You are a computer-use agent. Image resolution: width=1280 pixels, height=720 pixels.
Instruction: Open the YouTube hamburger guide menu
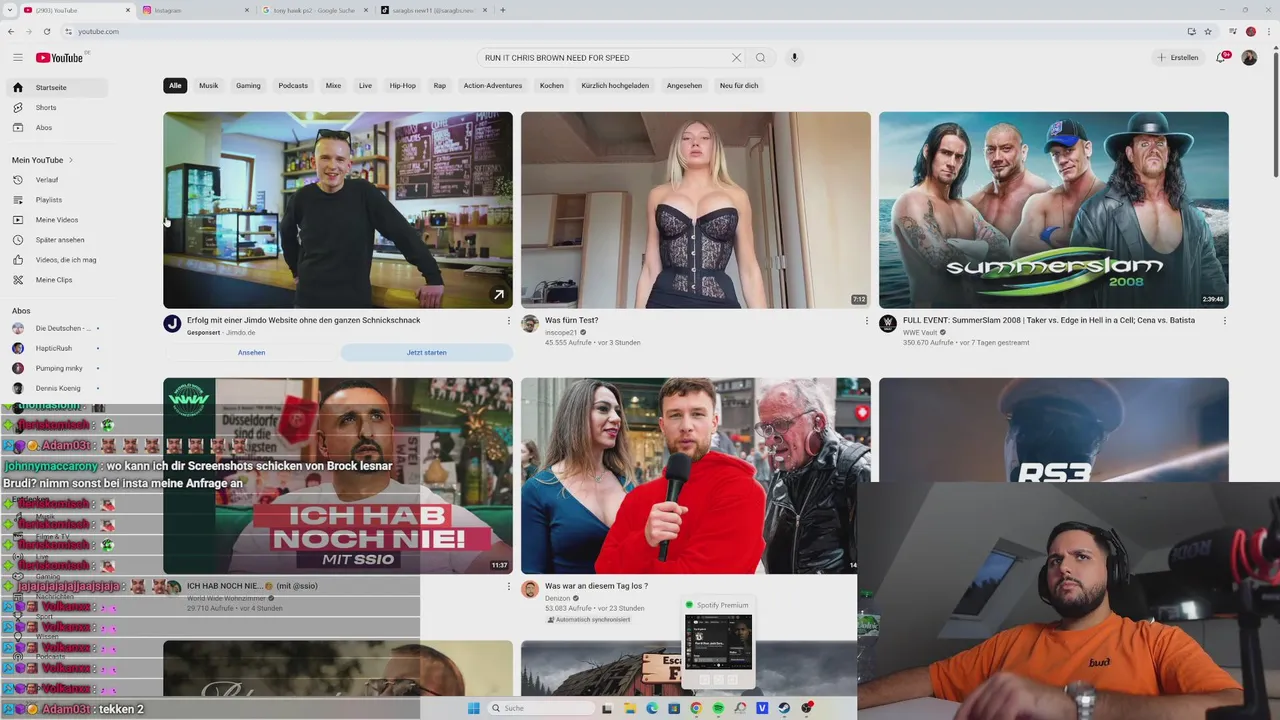17,58
